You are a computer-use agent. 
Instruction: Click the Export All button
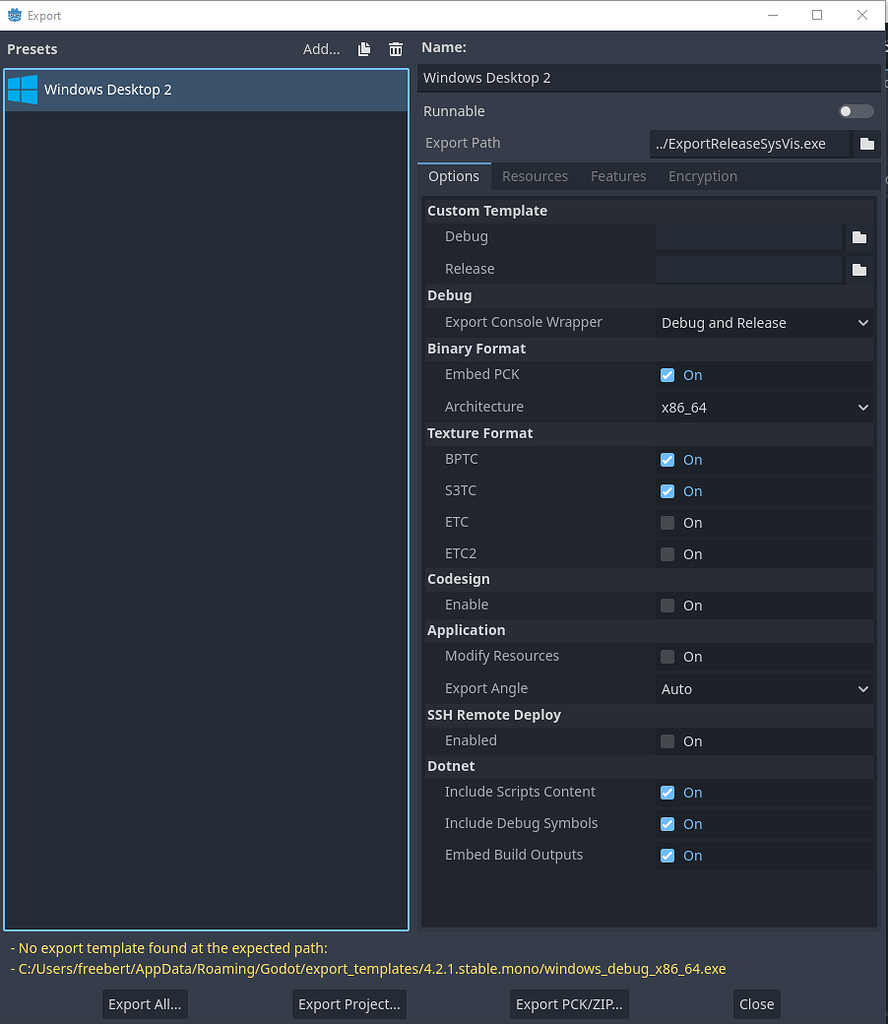click(144, 1004)
